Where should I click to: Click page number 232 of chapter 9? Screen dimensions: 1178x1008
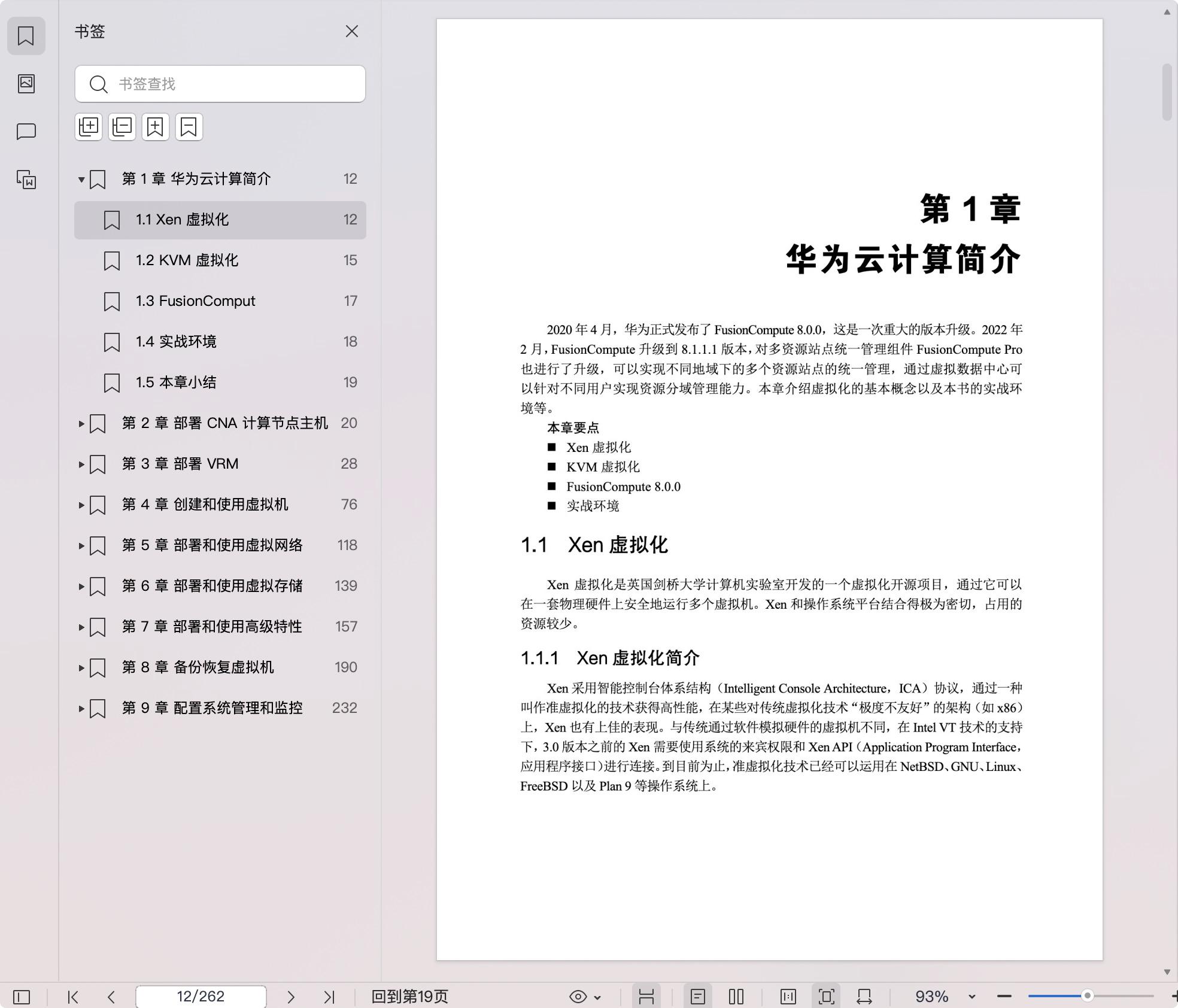tap(345, 708)
